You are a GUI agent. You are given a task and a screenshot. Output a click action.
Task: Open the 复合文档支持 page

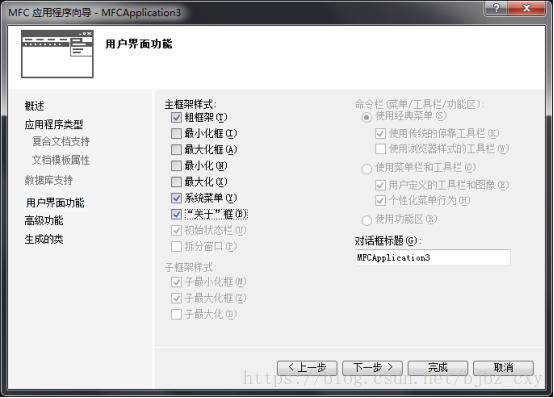pos(61,141)
